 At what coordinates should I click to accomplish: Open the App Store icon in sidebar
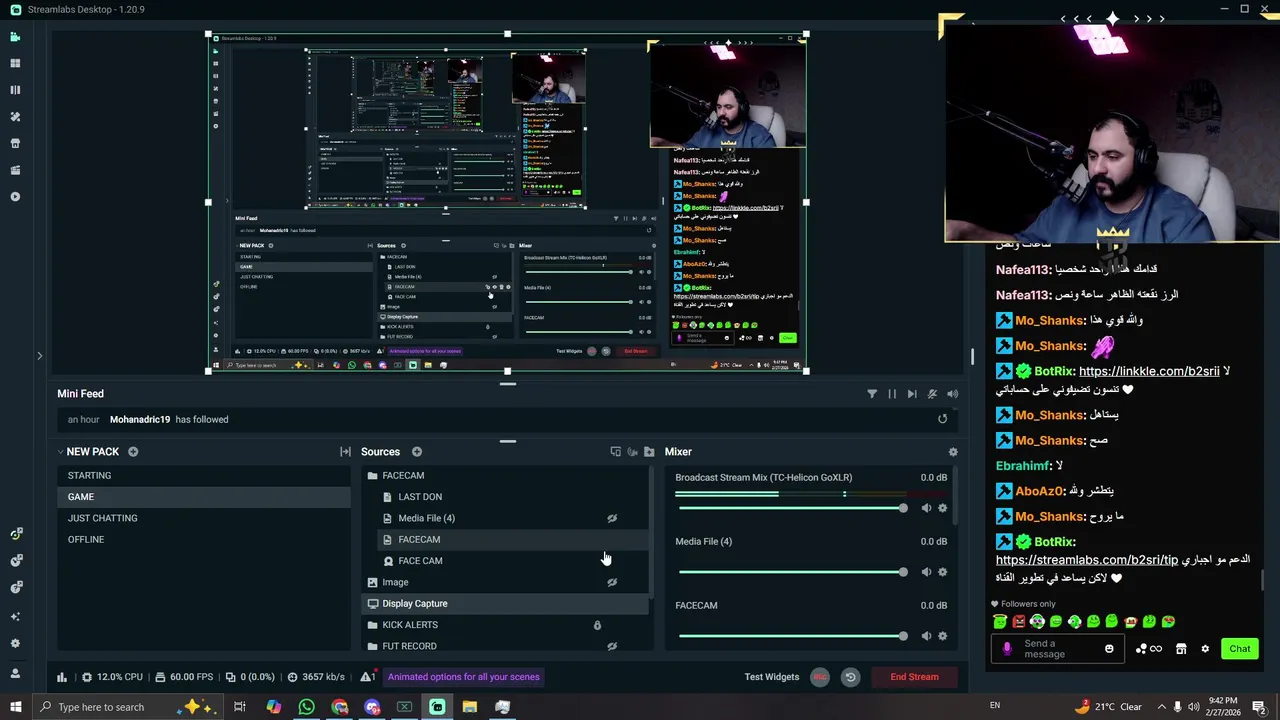tap(15, 143)
